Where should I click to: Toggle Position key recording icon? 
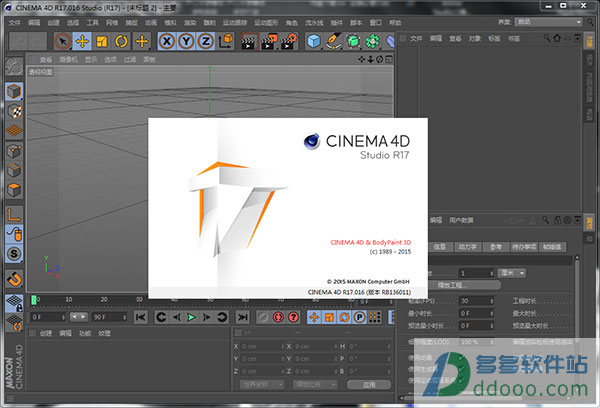click(314, 317)
